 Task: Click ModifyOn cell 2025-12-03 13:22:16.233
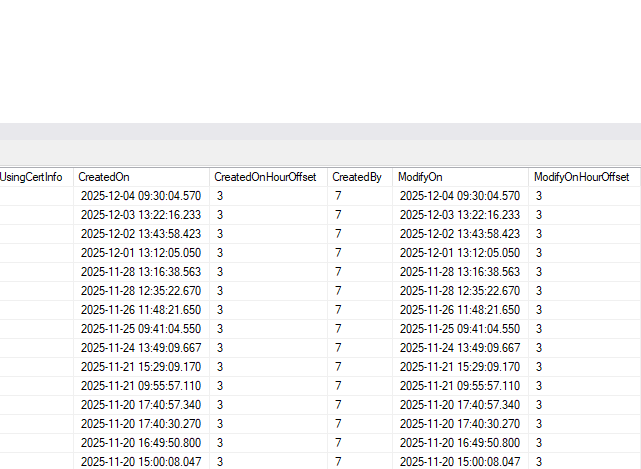[460, 215]
